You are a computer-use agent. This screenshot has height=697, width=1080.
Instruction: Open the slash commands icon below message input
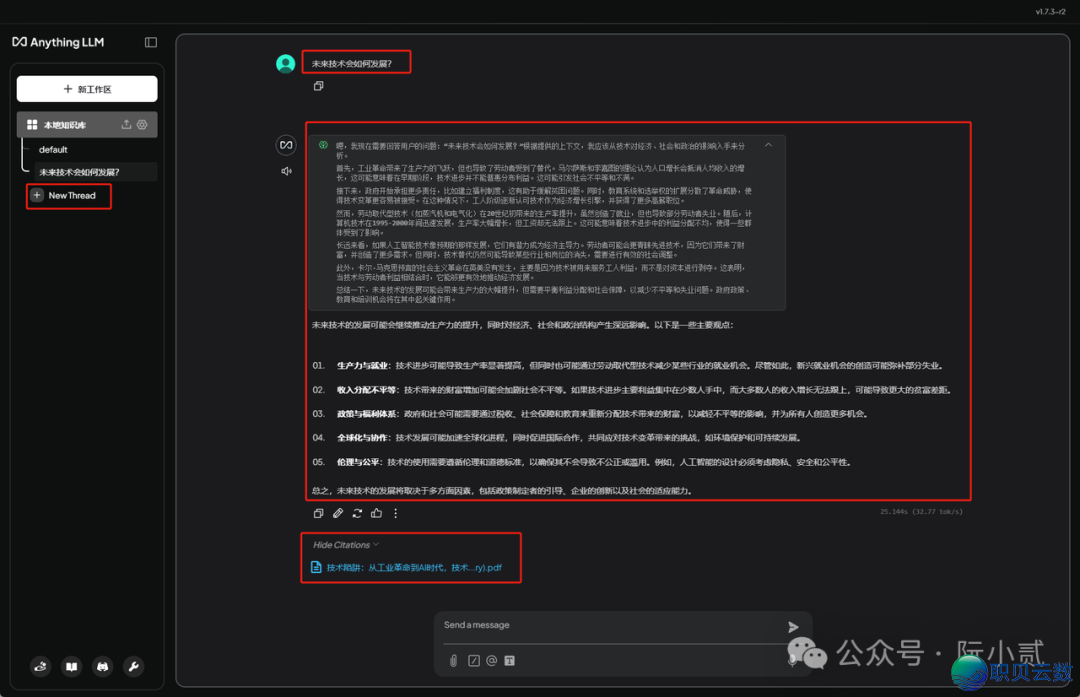473,660
